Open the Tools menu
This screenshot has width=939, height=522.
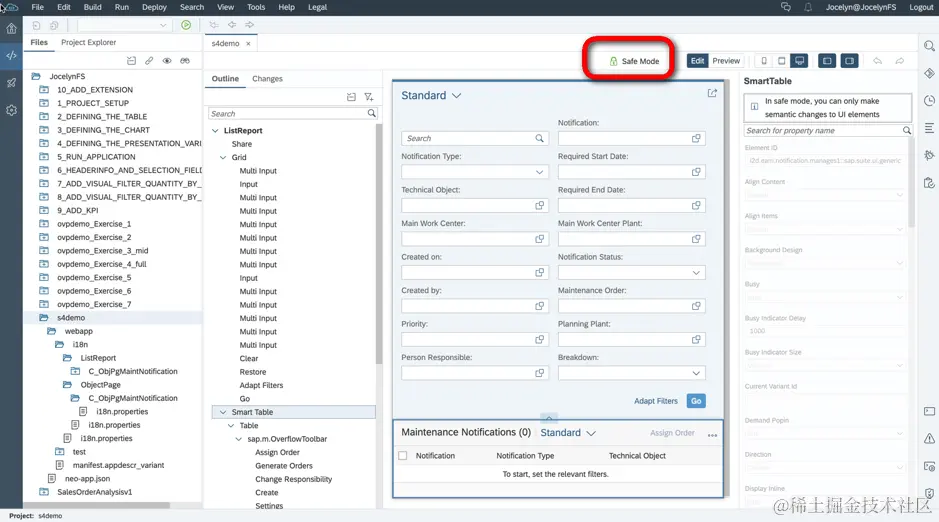[256, 7]
